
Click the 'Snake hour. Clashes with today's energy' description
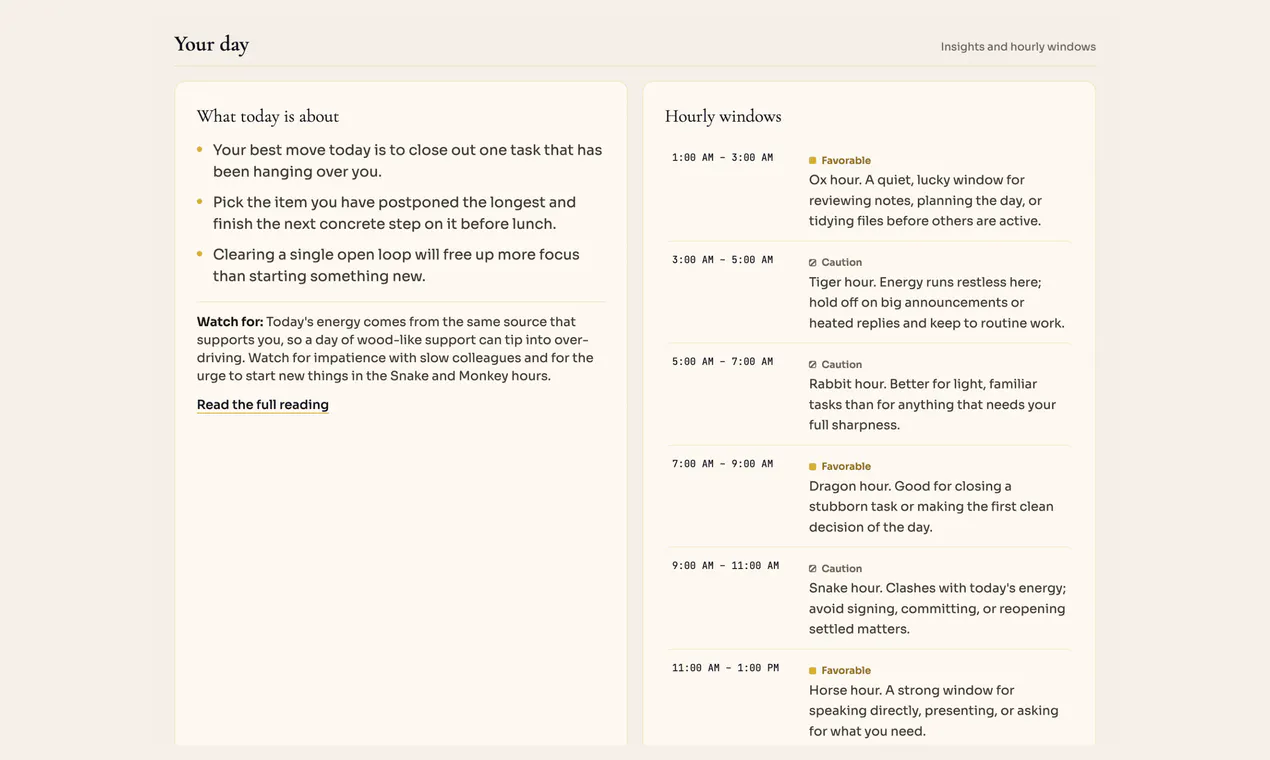point(938,609)
